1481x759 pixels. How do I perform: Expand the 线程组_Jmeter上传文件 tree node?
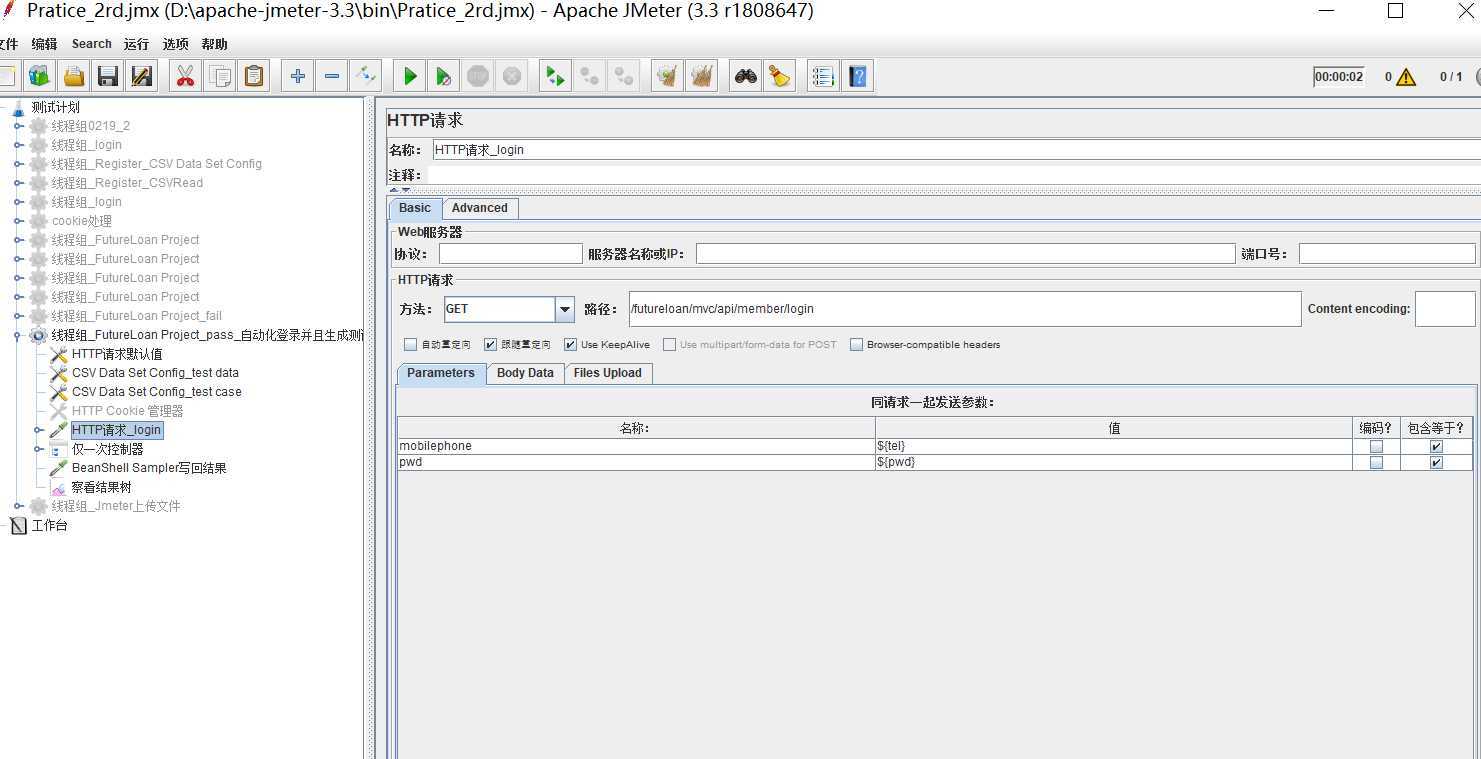tap(18, 506)
